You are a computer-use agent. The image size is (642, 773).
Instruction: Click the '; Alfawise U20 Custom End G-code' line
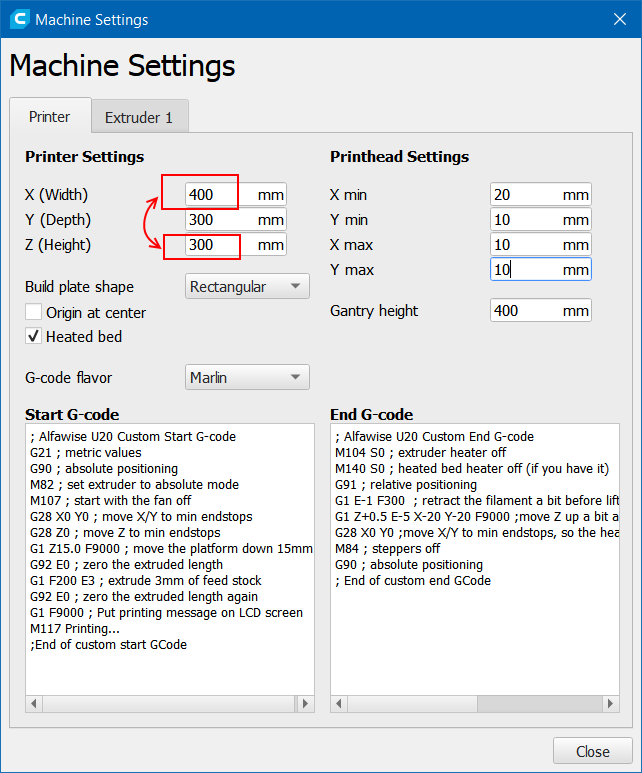tap(434, 436)
